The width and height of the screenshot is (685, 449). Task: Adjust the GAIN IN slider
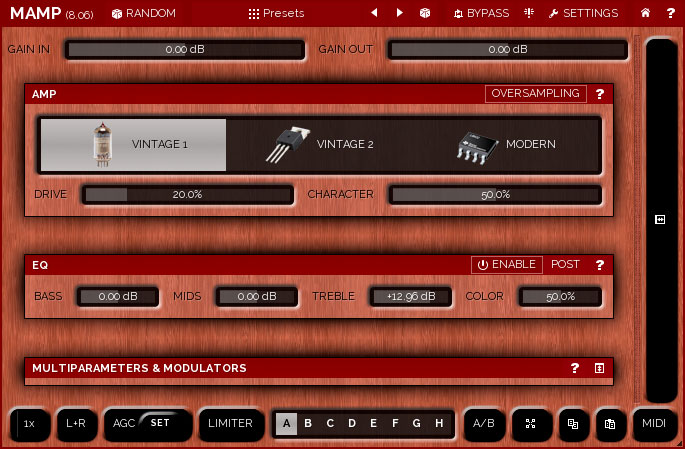[x=185, y=49]
